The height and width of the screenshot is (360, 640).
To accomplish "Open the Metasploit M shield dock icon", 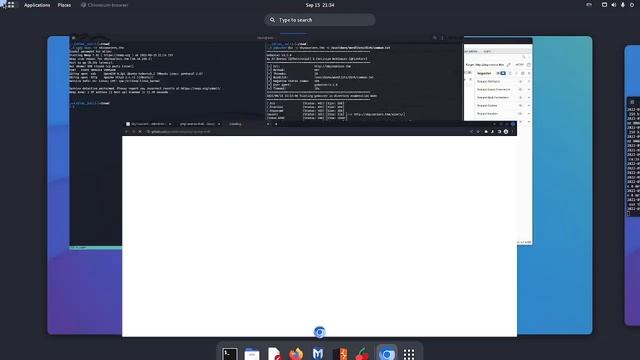I will pyautogui.click(x=318, y=354).
